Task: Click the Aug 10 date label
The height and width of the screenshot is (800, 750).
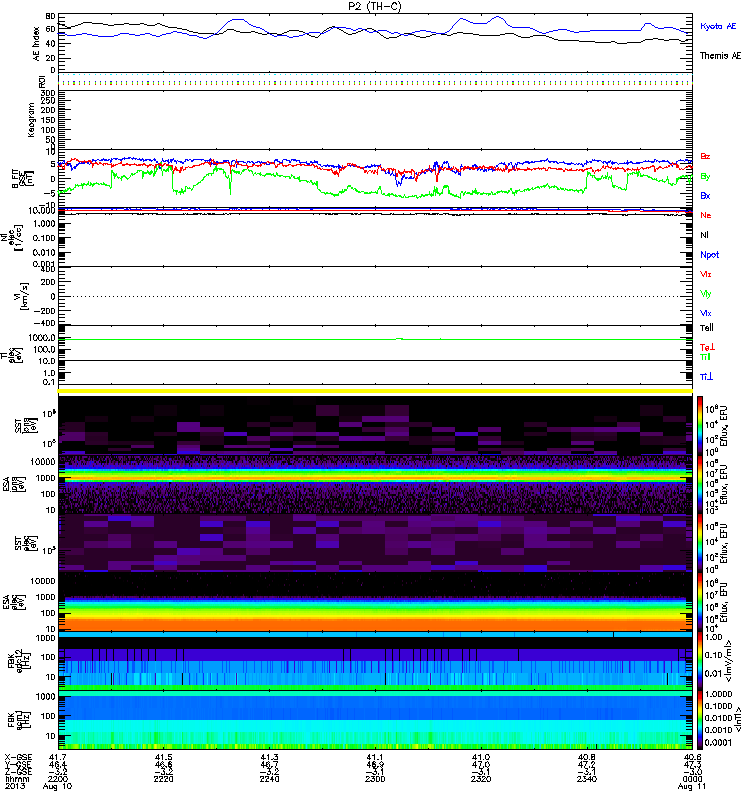Action: click(57, 787)
